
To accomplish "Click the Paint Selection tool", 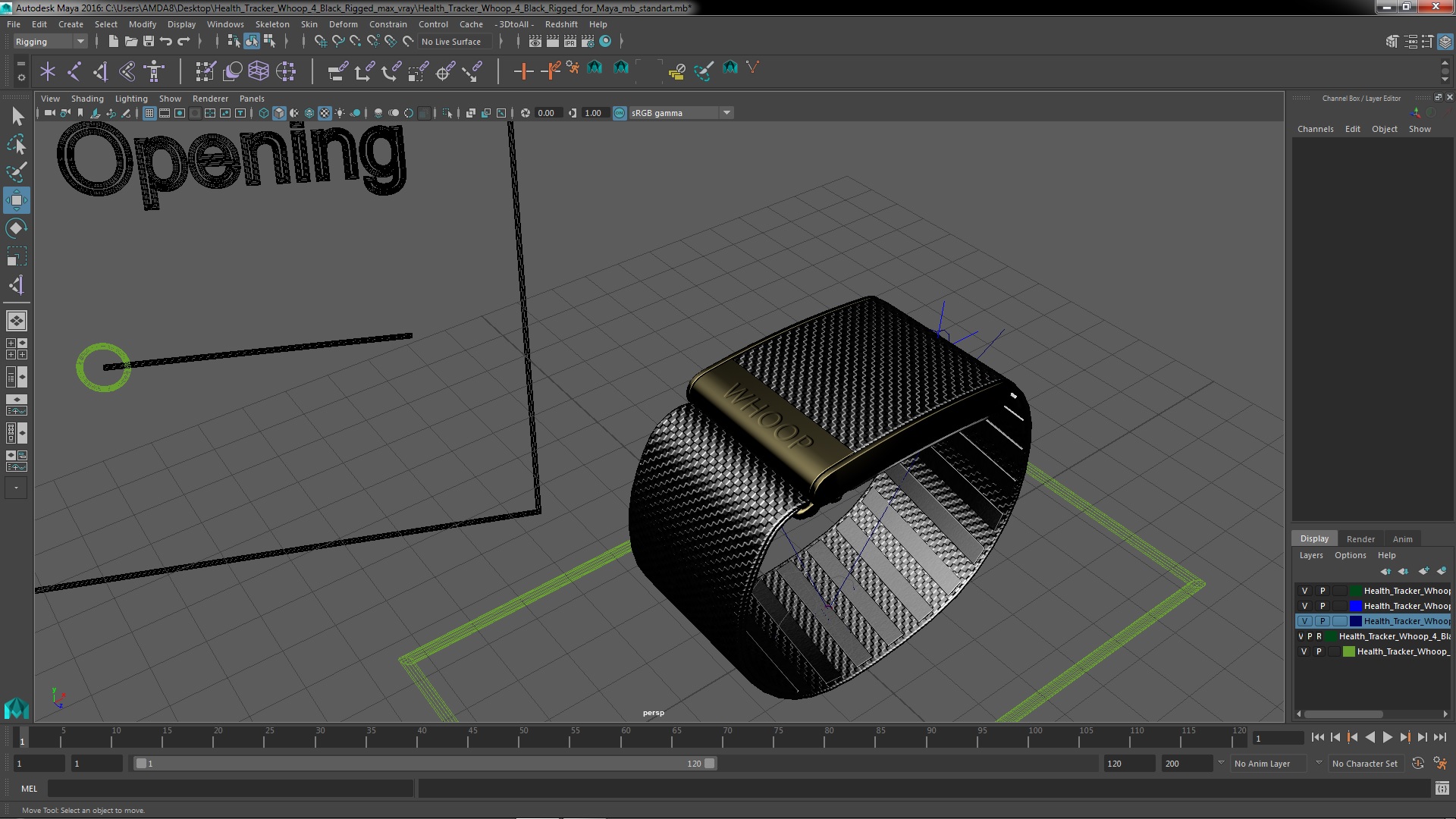I will click(17, 172).
